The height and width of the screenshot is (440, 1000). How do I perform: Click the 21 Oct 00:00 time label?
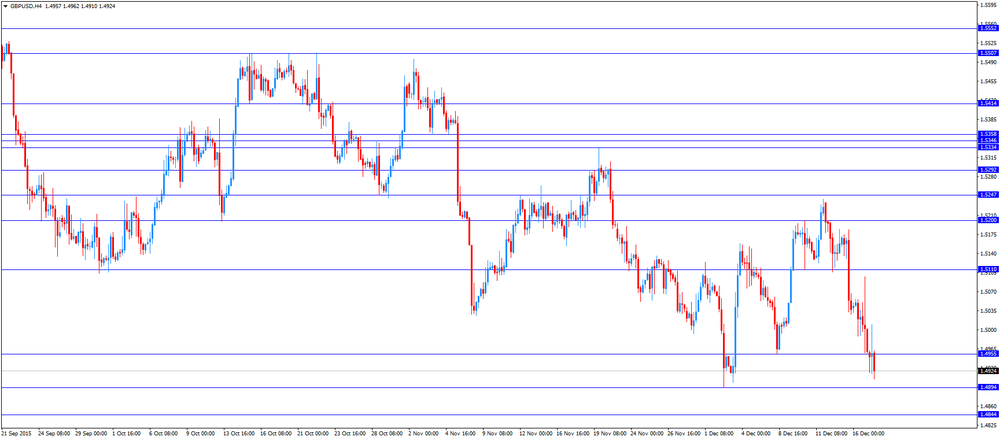click(x=313, y=435)
